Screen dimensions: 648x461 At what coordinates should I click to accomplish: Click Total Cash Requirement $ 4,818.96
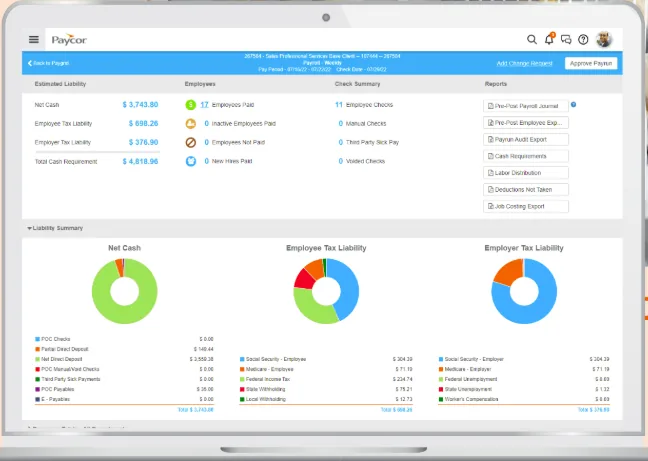click(x=140, y=162)
